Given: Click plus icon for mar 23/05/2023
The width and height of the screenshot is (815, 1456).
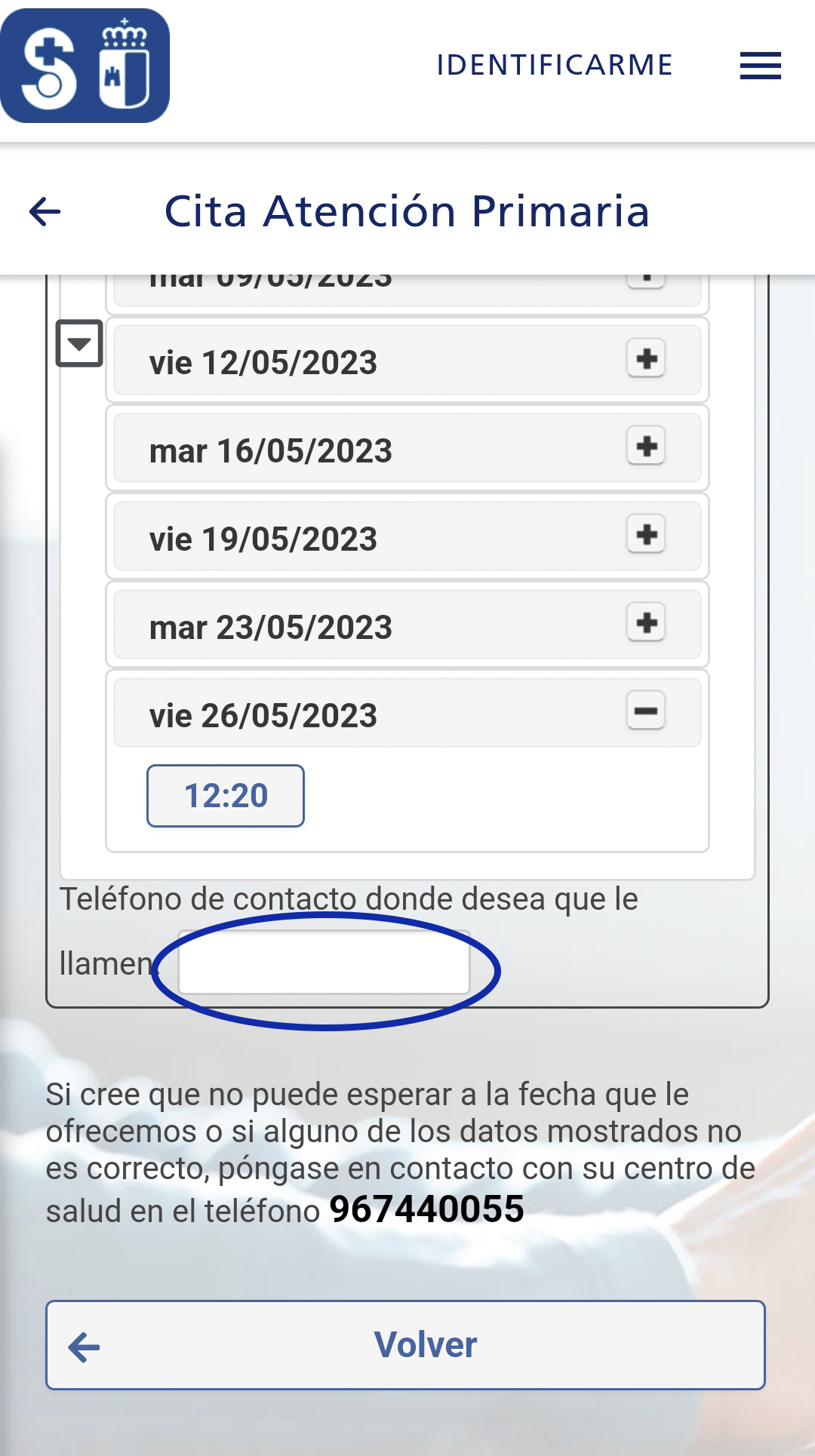Looking at the screenshot, I should click(x=646, y=623).
